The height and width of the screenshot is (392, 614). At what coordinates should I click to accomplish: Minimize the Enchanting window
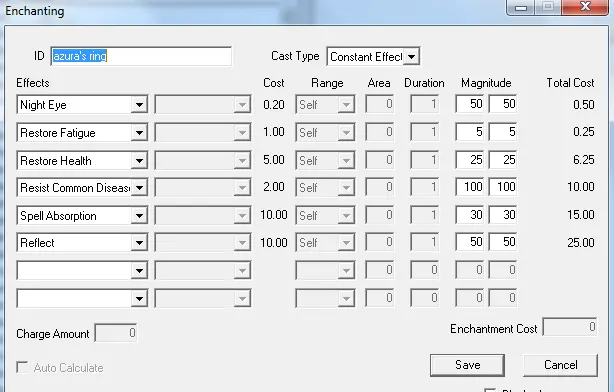click(520, 7)
